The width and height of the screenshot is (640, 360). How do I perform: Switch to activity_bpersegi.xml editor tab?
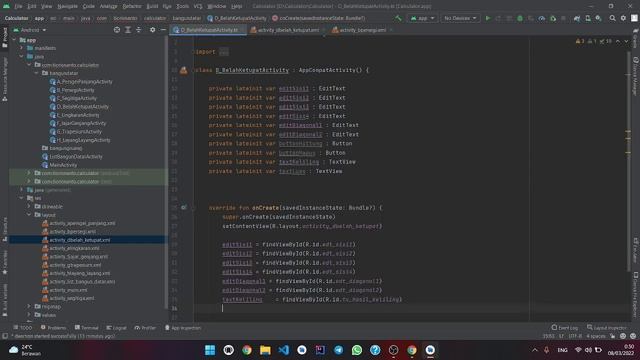362,30
